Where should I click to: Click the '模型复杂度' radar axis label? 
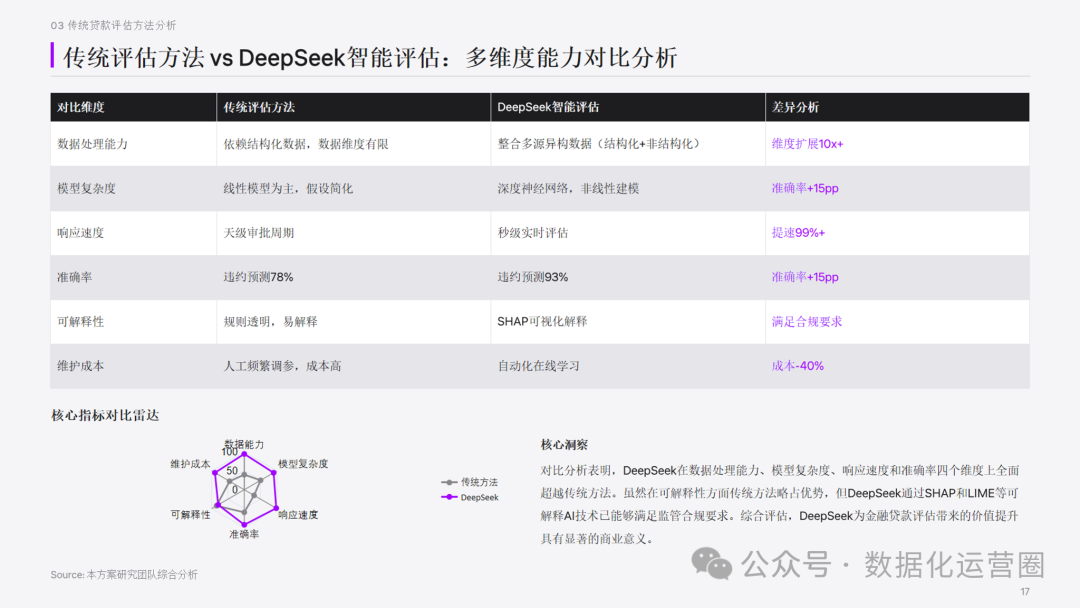(x=303, y=464)
